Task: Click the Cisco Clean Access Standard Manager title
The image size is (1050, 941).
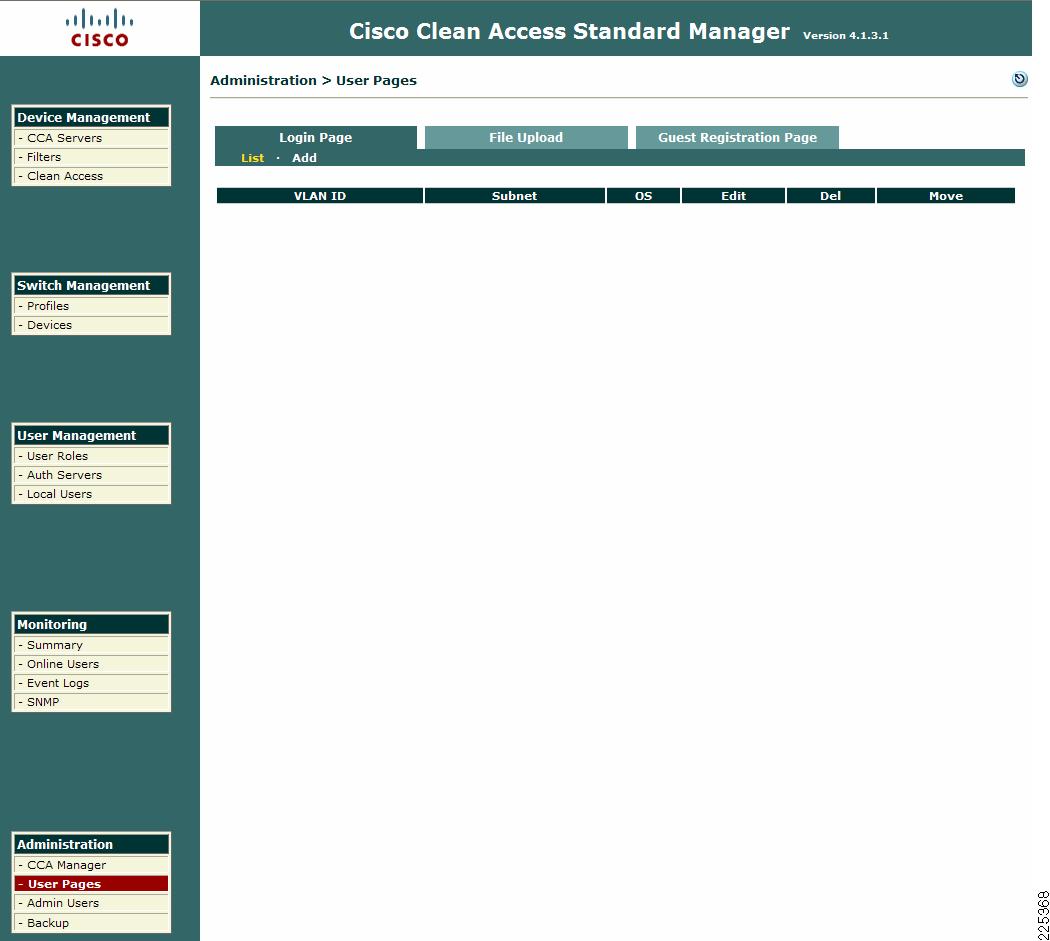Action: point(569,31)
